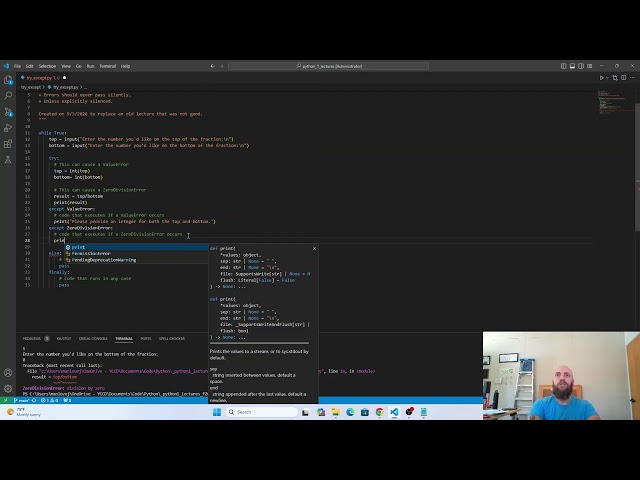
Task: Open the Windows Start button
Action: click(x=217, y=412)
